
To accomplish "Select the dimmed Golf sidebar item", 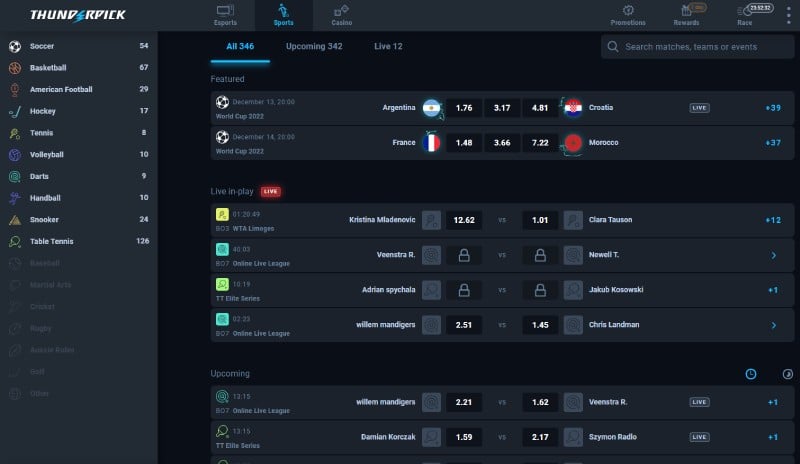I will (x=79, y=372).
